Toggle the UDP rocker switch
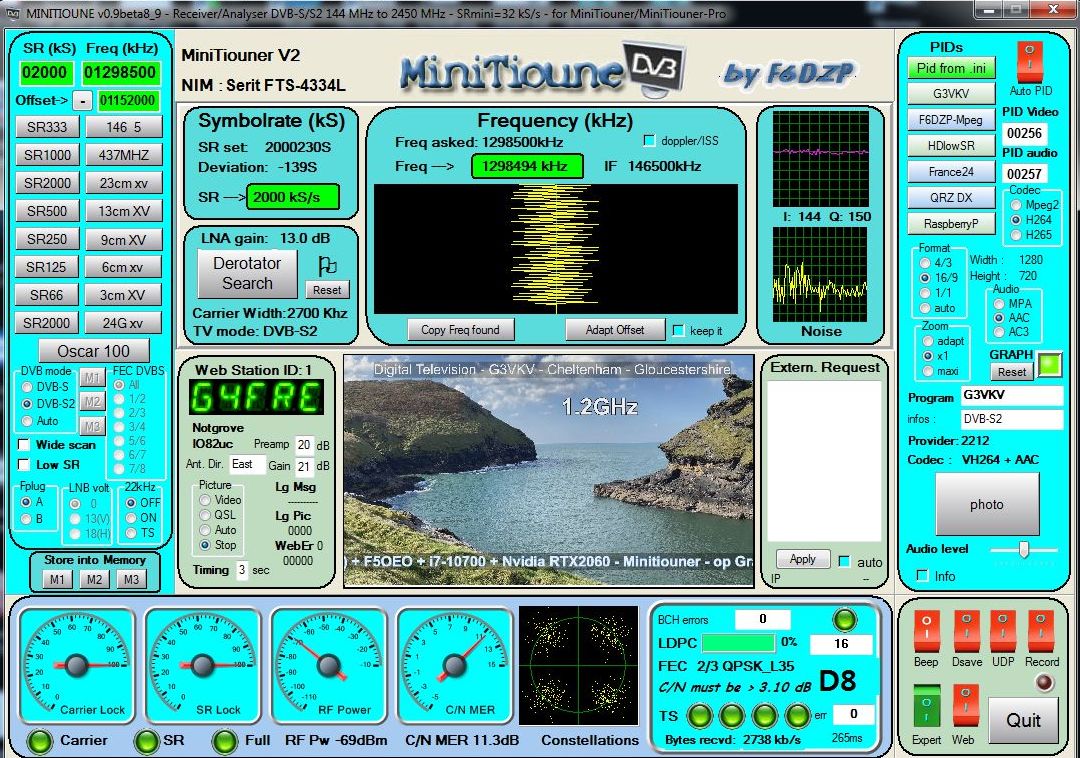This screenshot has height=758, width=1080. [1003, 631]
